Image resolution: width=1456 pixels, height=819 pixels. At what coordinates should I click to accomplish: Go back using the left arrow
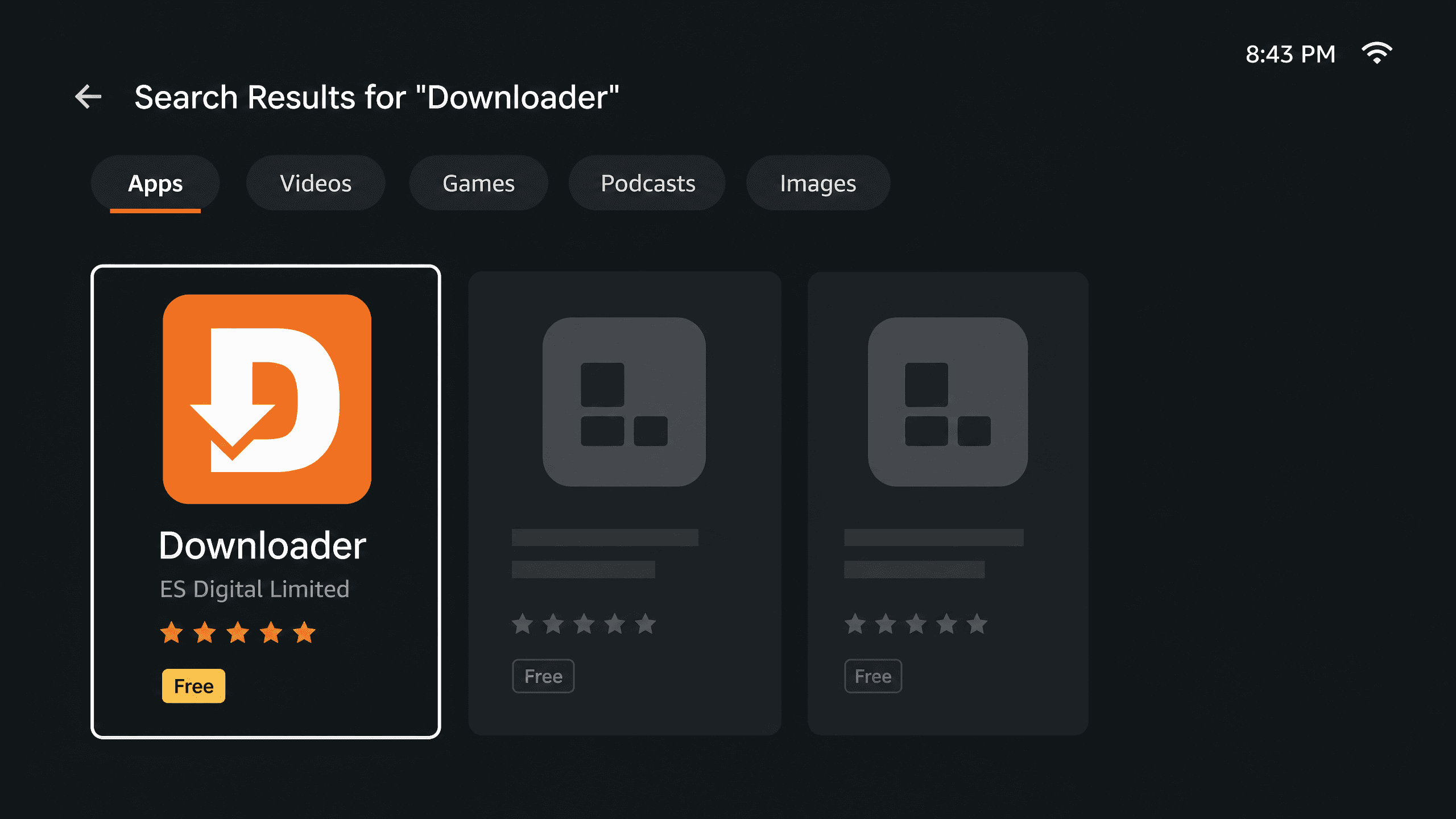tap(88, 97)
